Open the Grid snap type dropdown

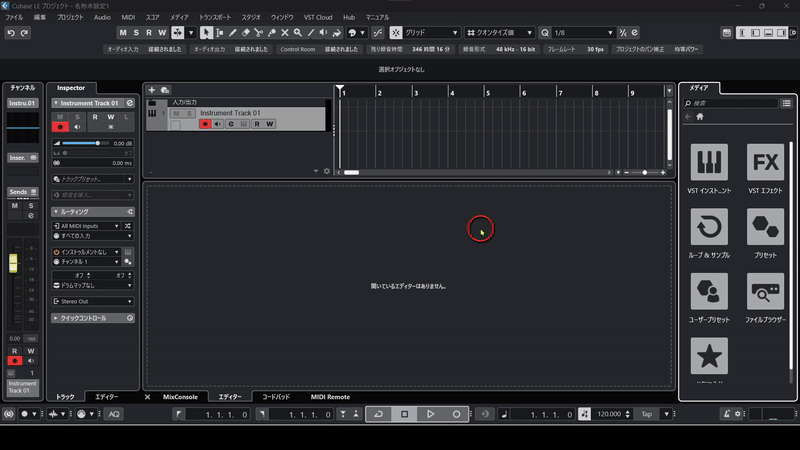click(432, 33)
